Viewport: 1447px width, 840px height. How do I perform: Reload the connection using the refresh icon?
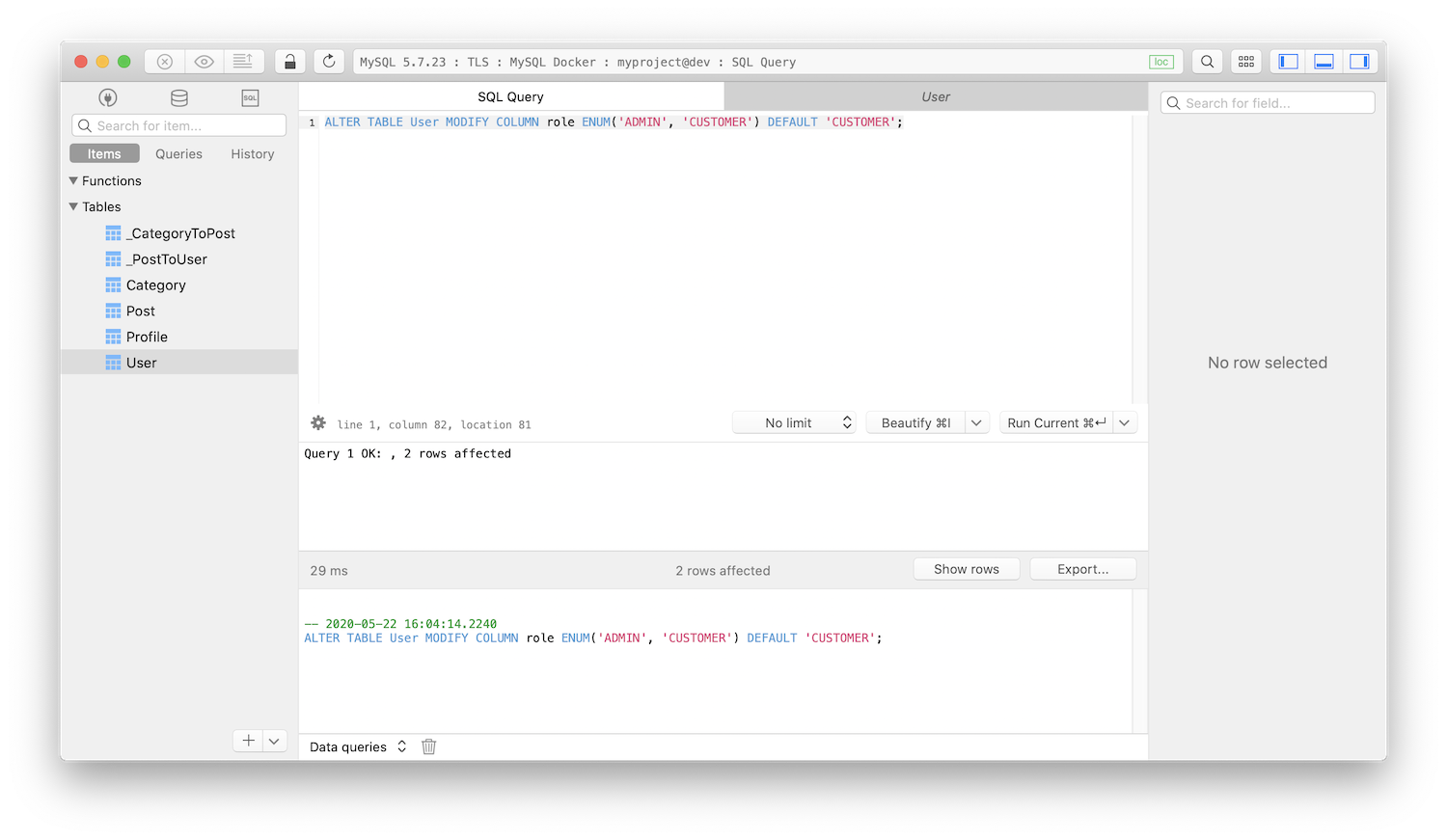[328, 61]
